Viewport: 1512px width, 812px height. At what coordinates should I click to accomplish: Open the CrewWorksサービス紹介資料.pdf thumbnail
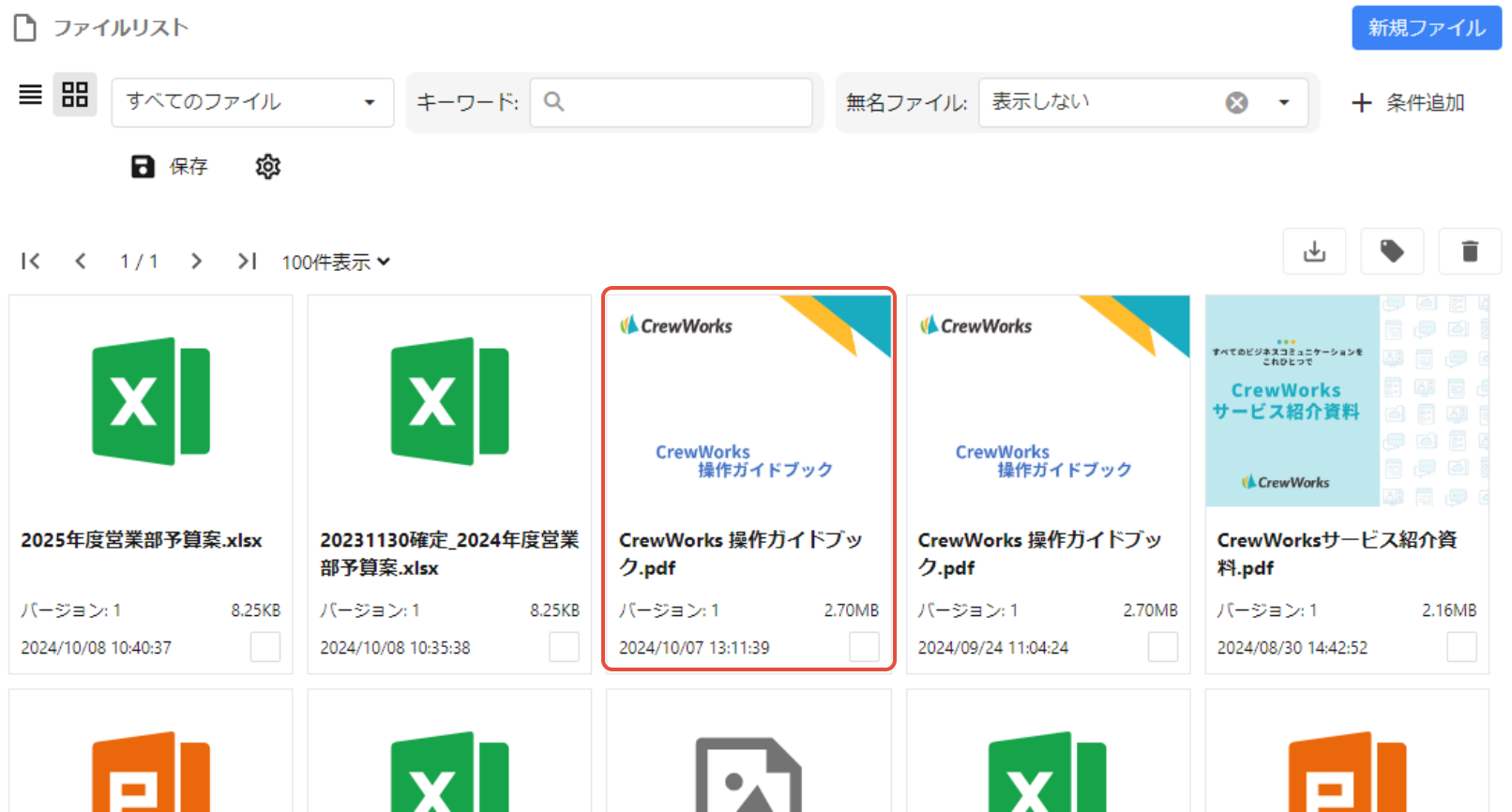[x=1347, y=401]
